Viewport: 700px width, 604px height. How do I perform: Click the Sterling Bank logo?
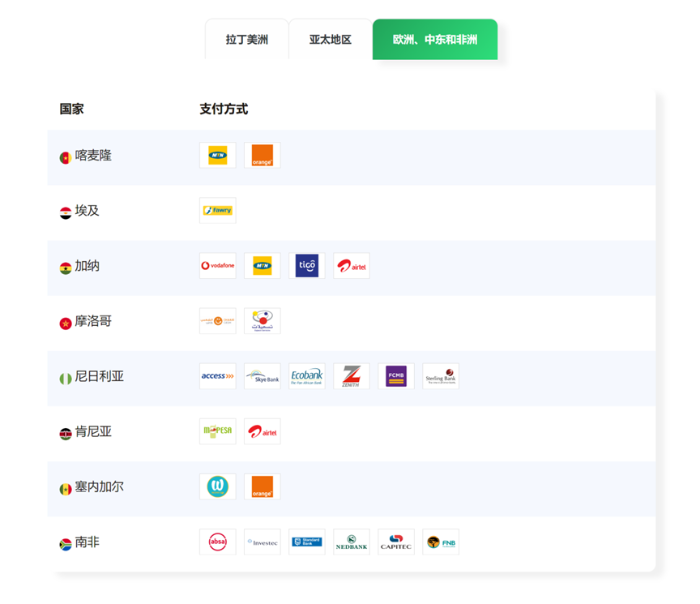coord(441,376)
